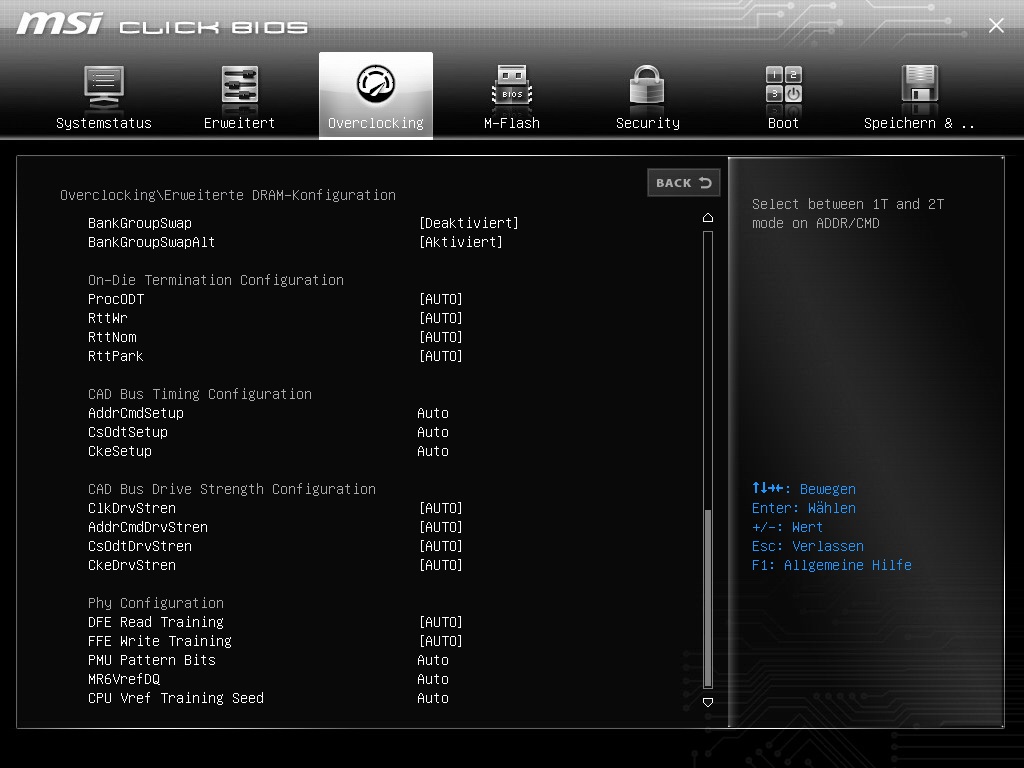The height and width of the screenshot is (768, 1024).
Task: Close the BIOS with the X icon
Action: (996, 25)
